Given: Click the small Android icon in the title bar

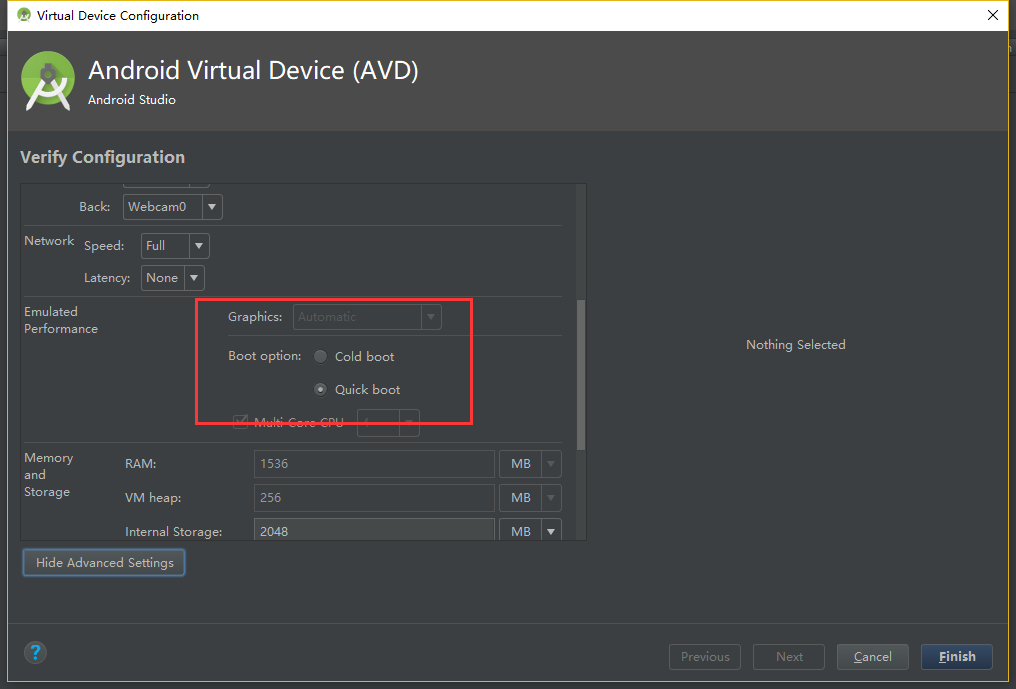Looking at the screenshot, I should 24,15.
